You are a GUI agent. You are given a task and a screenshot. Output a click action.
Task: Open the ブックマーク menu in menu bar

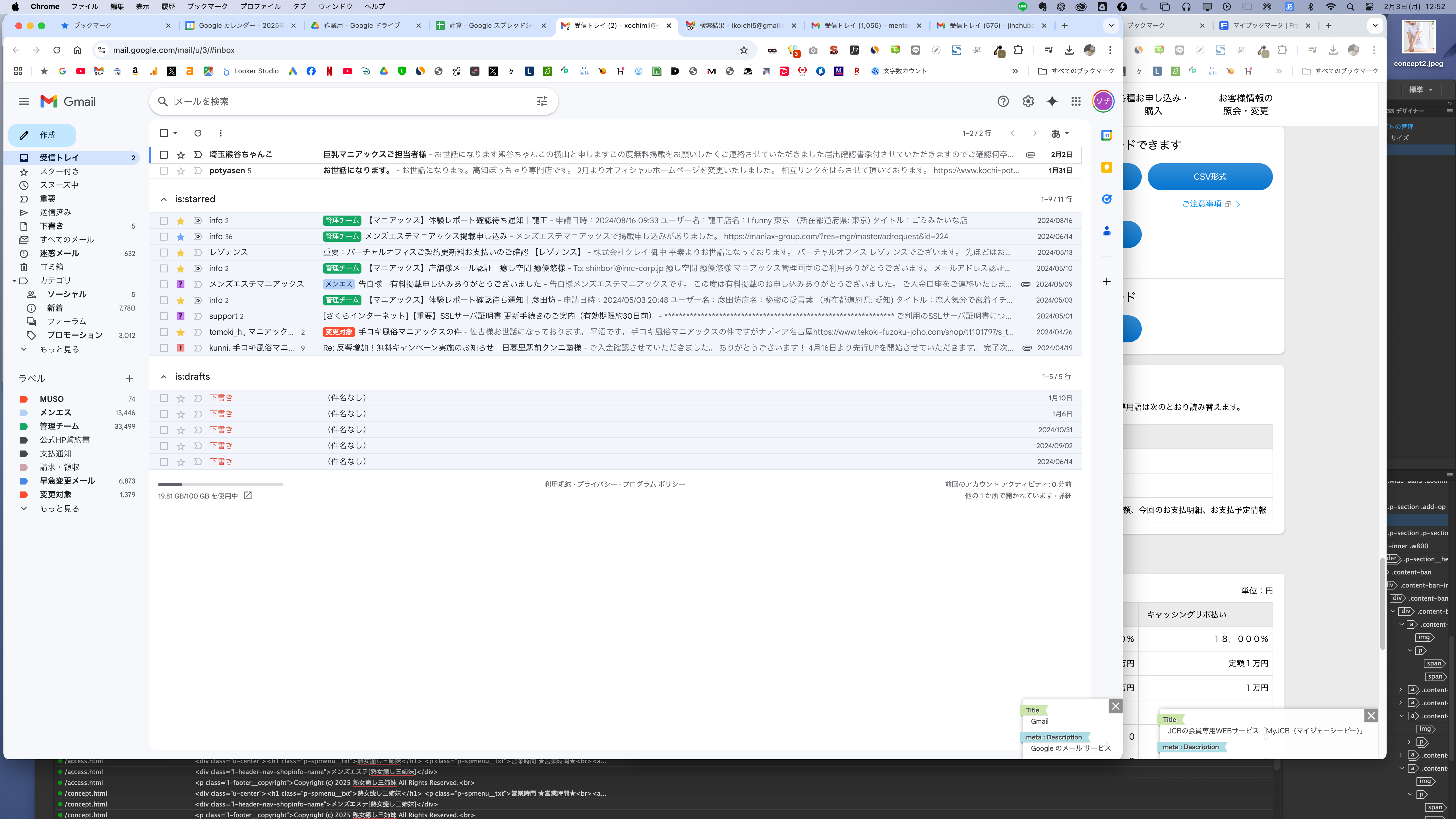(207, 6)
